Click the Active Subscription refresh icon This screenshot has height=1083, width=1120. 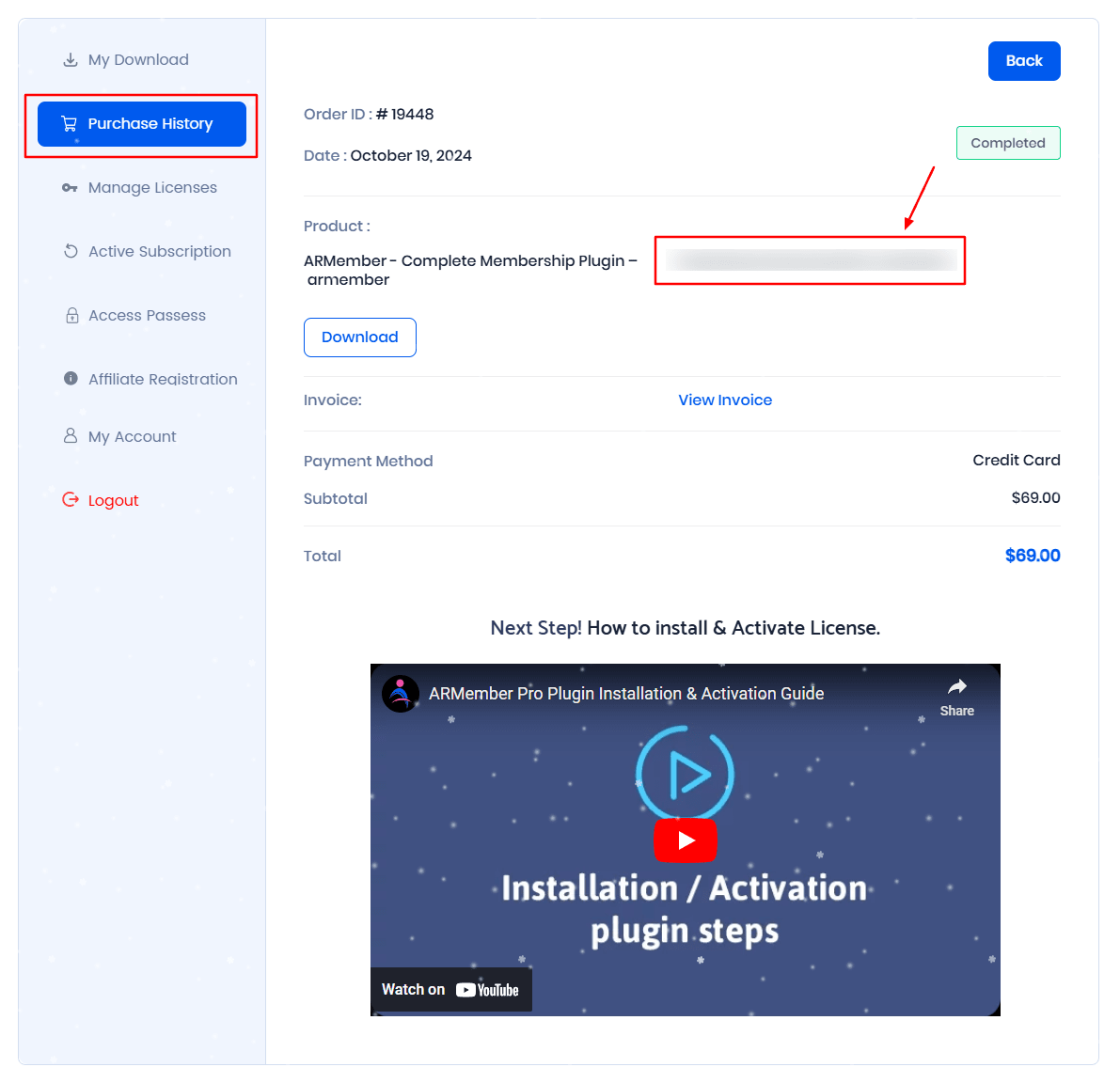click(x=71, y=251)
